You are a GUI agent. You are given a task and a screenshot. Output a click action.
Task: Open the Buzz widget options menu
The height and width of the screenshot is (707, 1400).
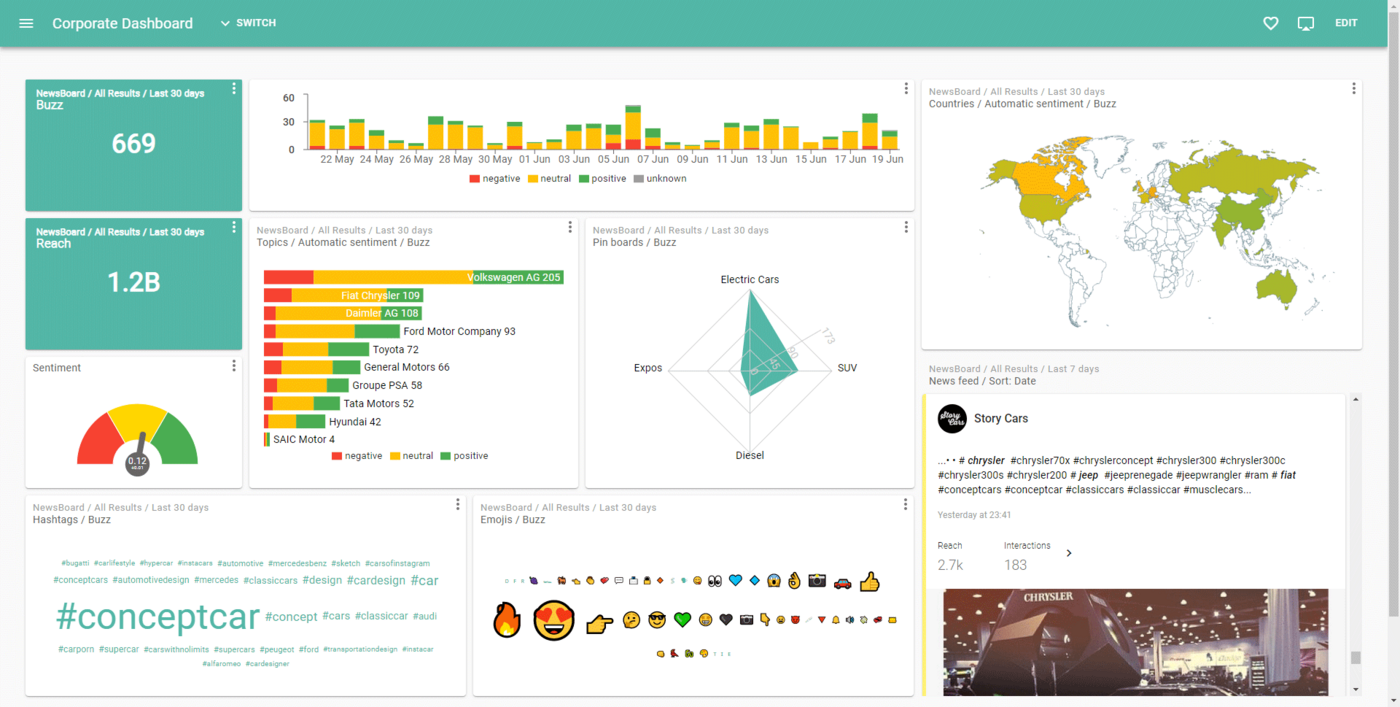click(234, 89)
